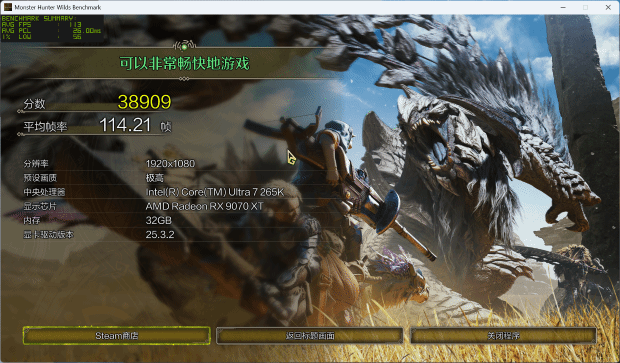Click the AVG FPS line in the overlay
This screenshot has width=620, height=363.
pos(42,24)
